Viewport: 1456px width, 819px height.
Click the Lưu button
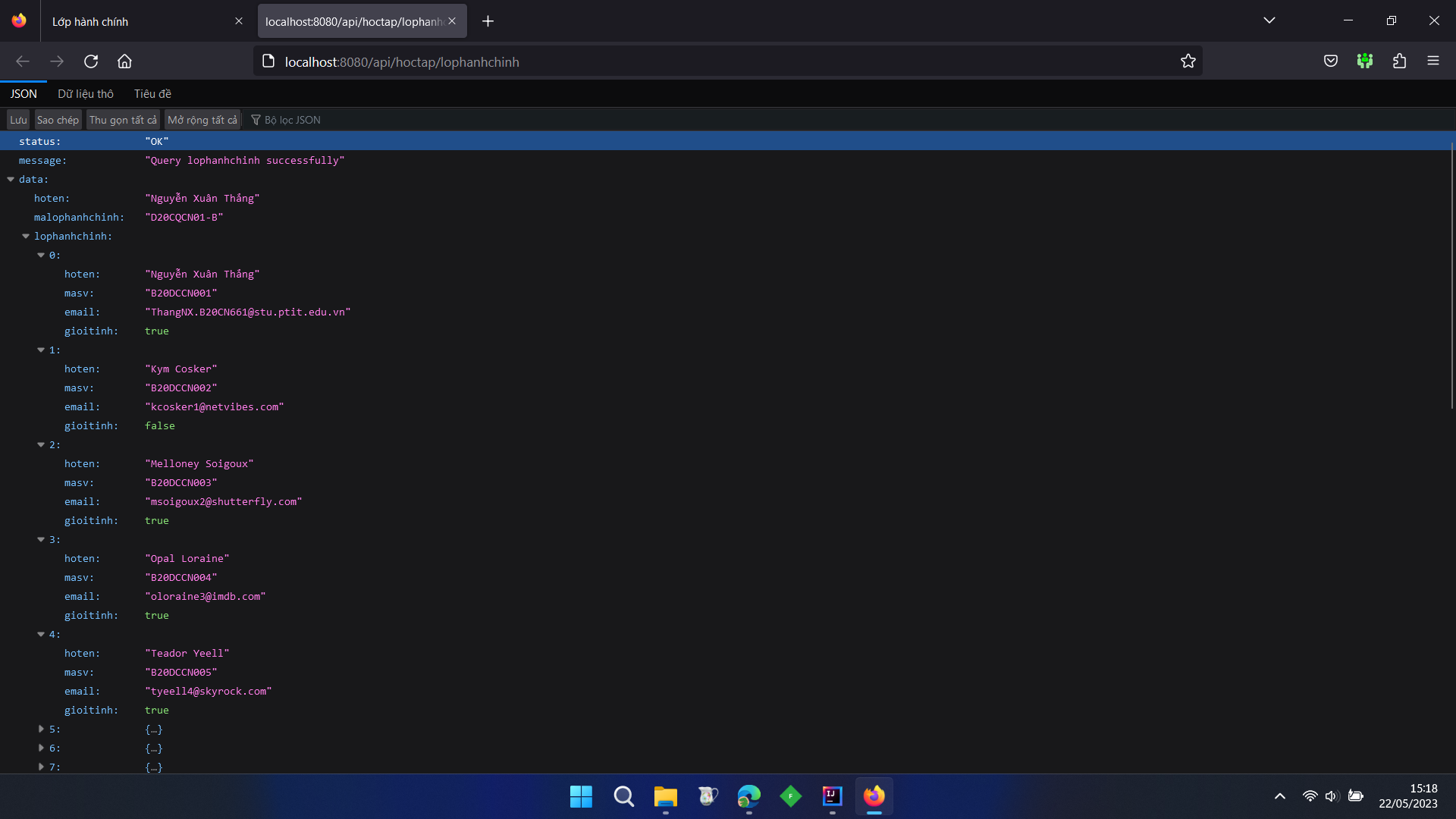[x=17, y=119]
